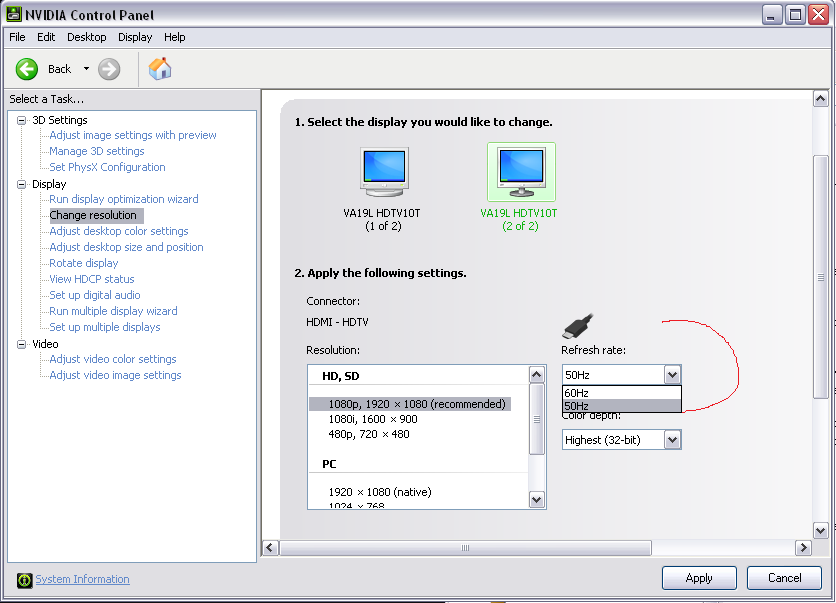
Task: Click the Apply button
Action: [699, 578]
